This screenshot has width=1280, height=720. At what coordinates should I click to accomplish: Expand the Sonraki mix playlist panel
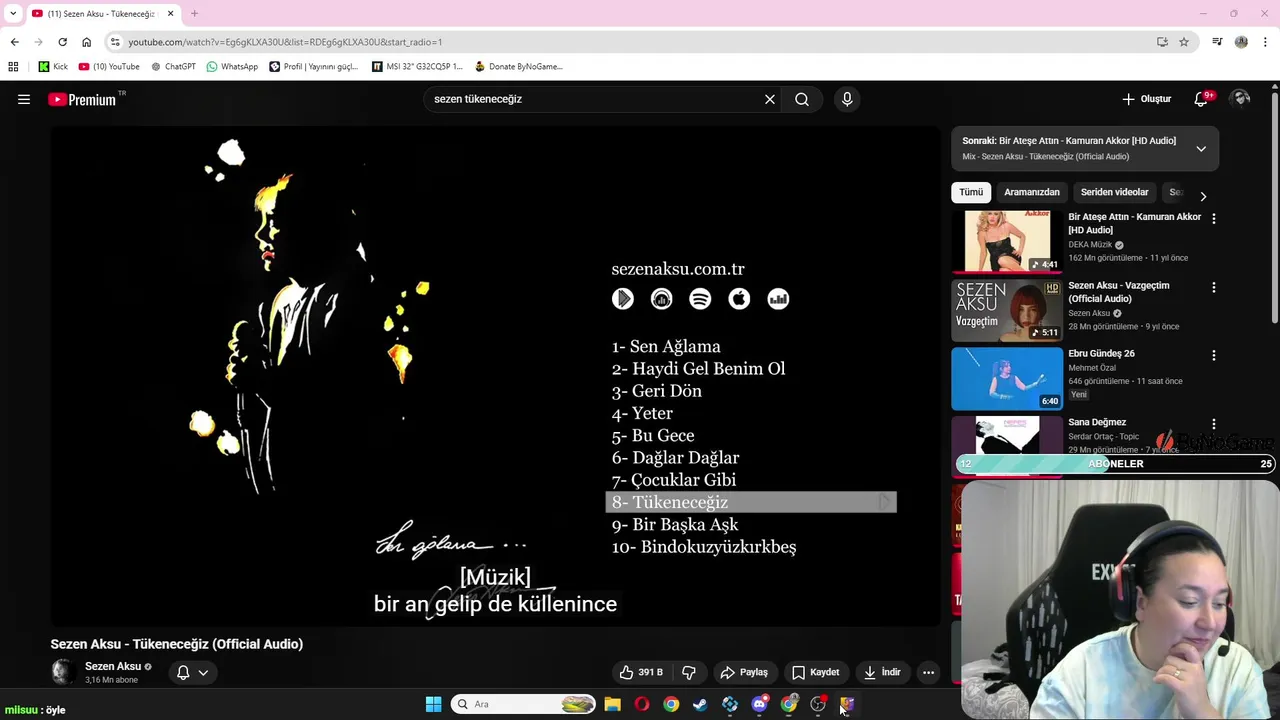(1201, 149)
